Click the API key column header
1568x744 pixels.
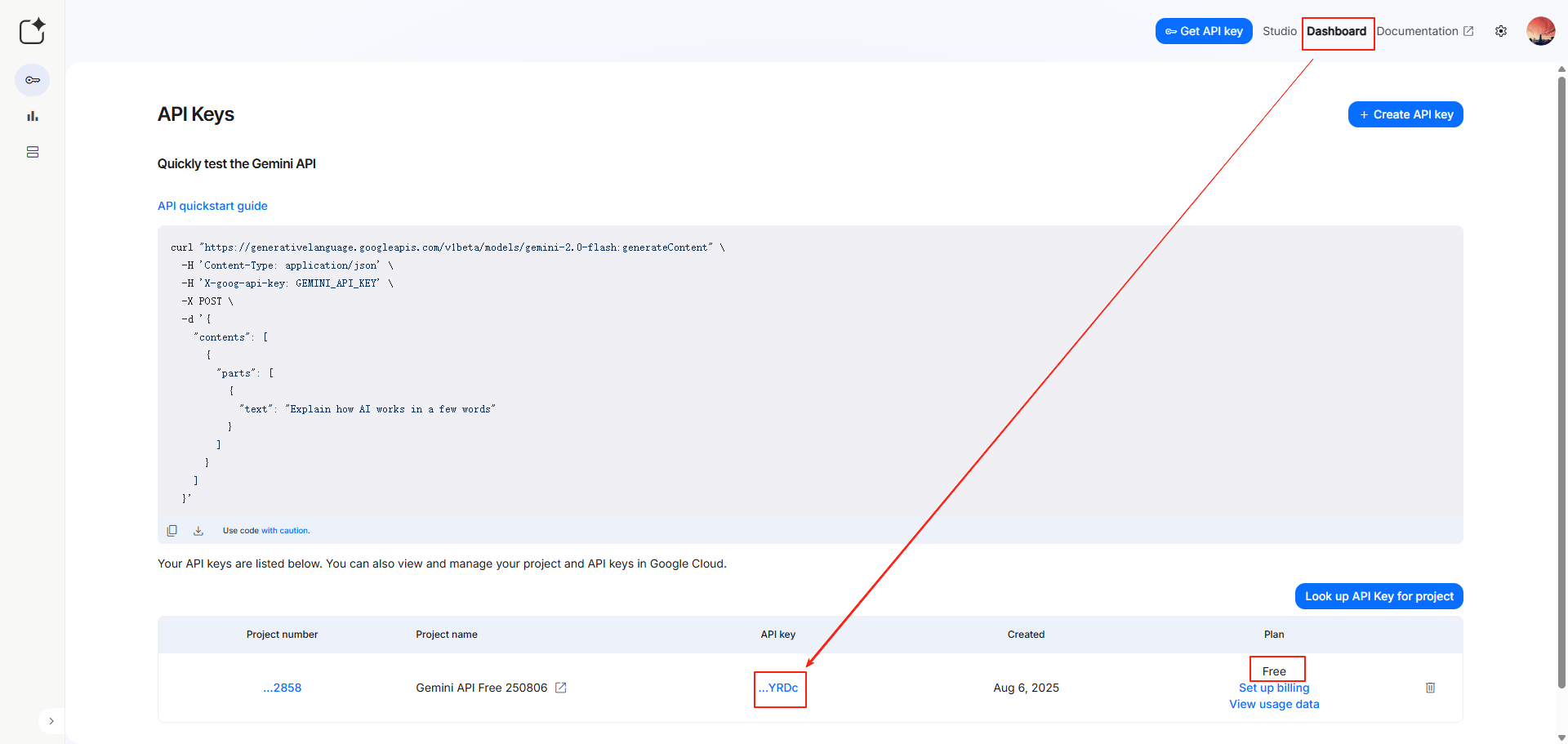tap(778, 635)
